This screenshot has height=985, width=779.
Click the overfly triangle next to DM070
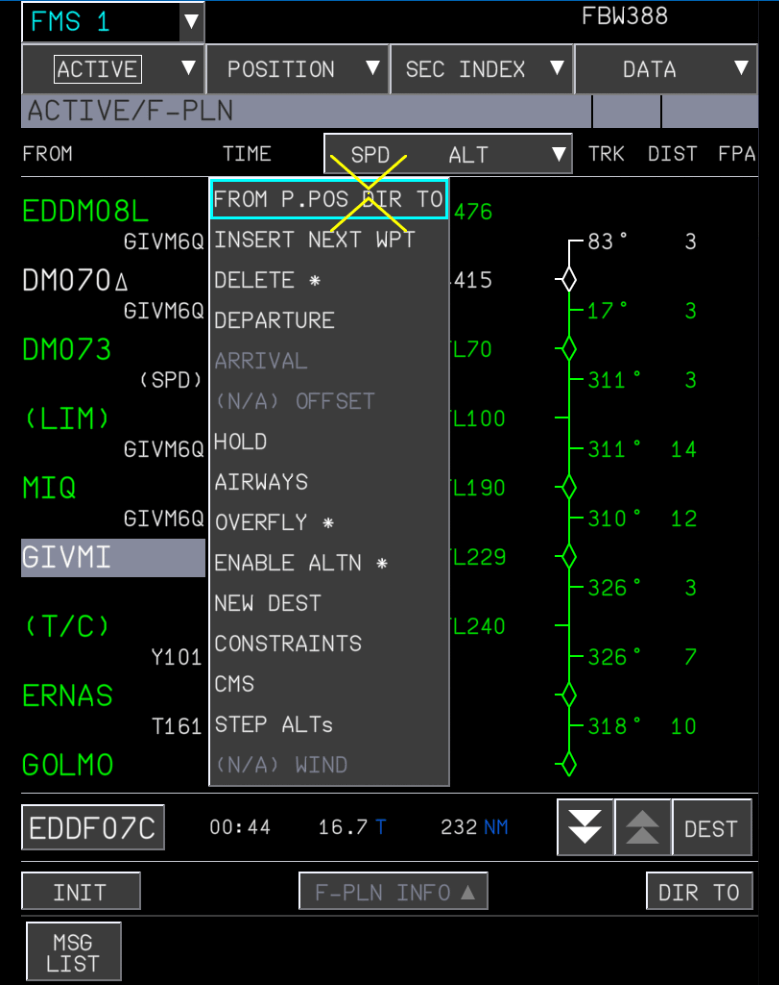122,284
